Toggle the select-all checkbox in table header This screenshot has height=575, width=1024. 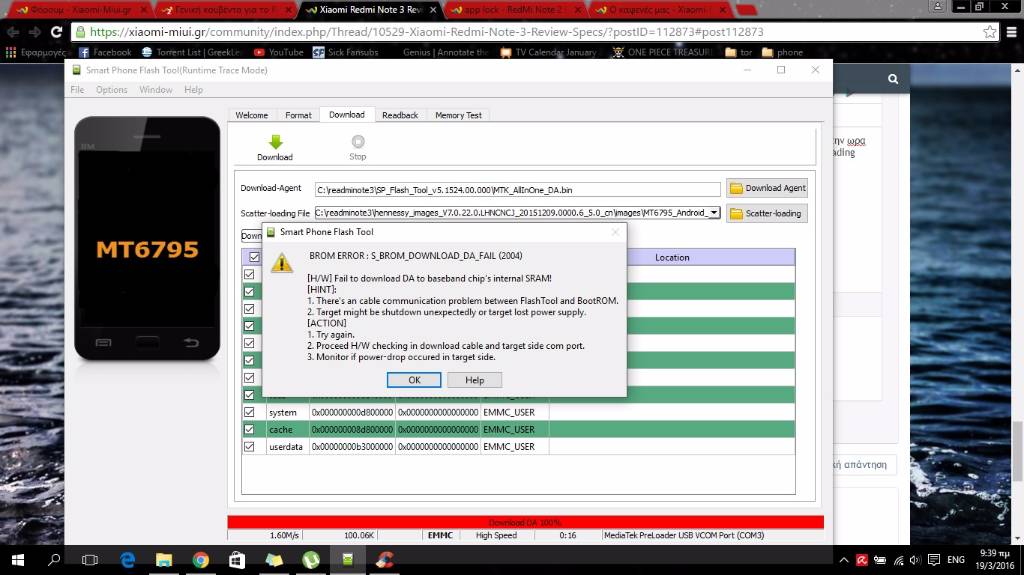[254, 257]
